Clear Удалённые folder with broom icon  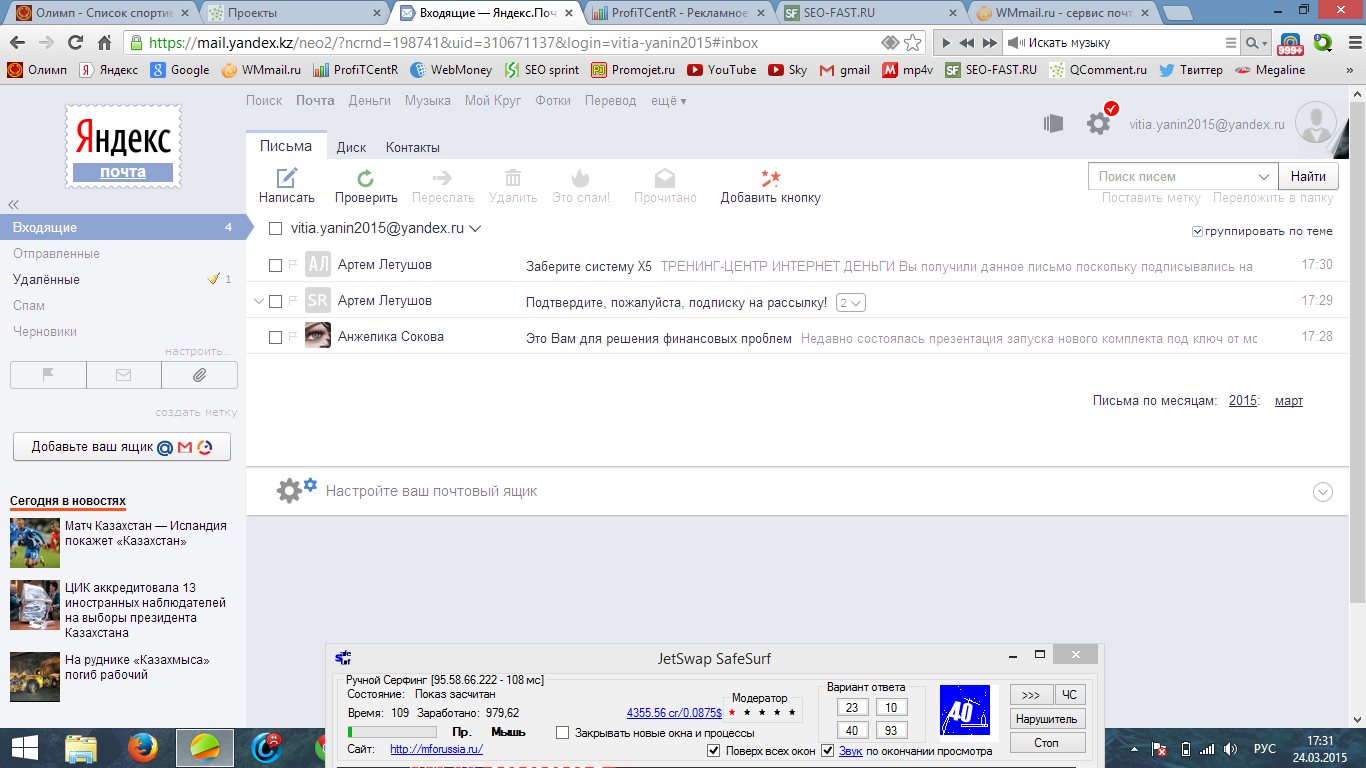click(213, 279)
